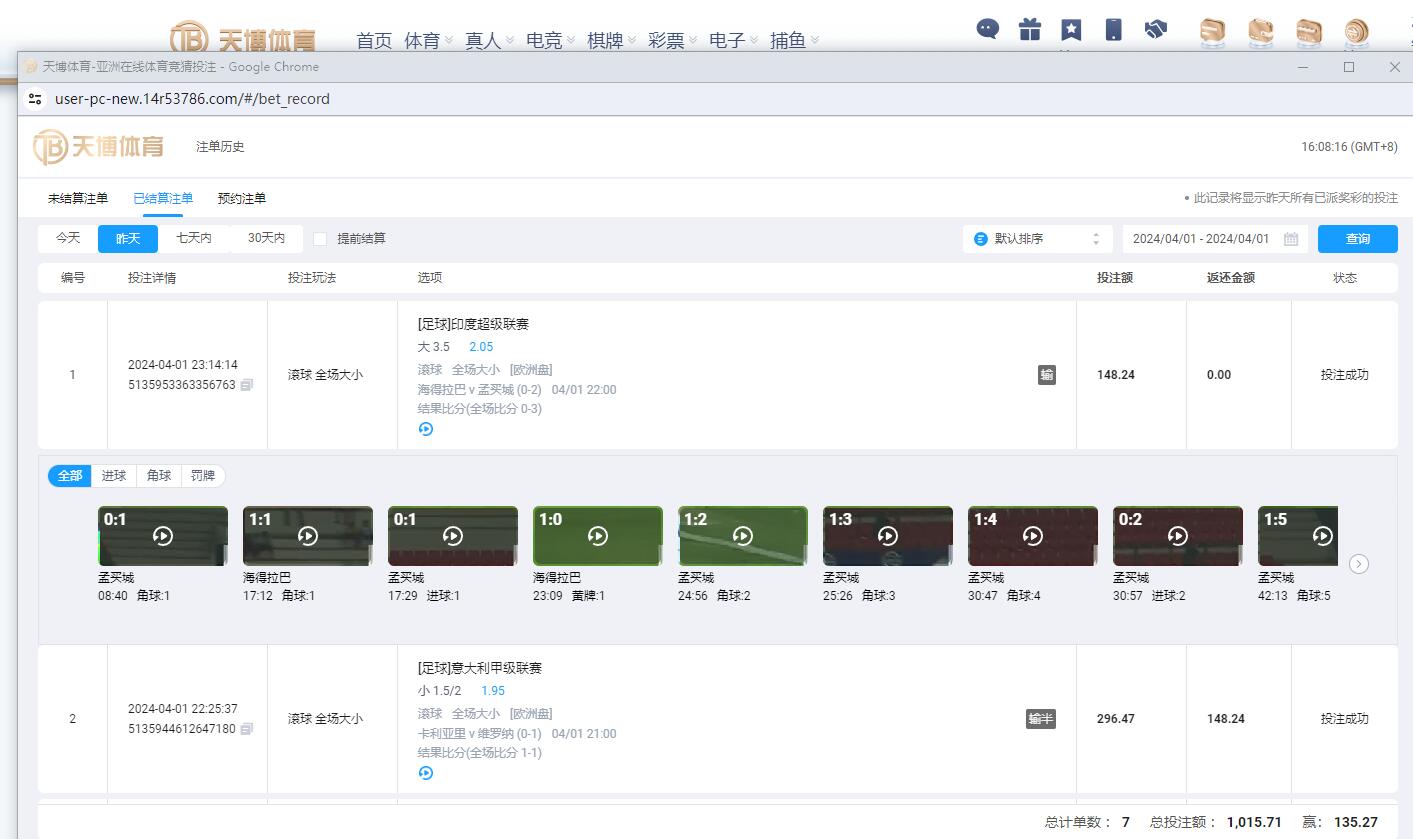The image size is (1413, 839).
Task: Expand 捕鱼 menu in background window
Action: click(795, 40)
